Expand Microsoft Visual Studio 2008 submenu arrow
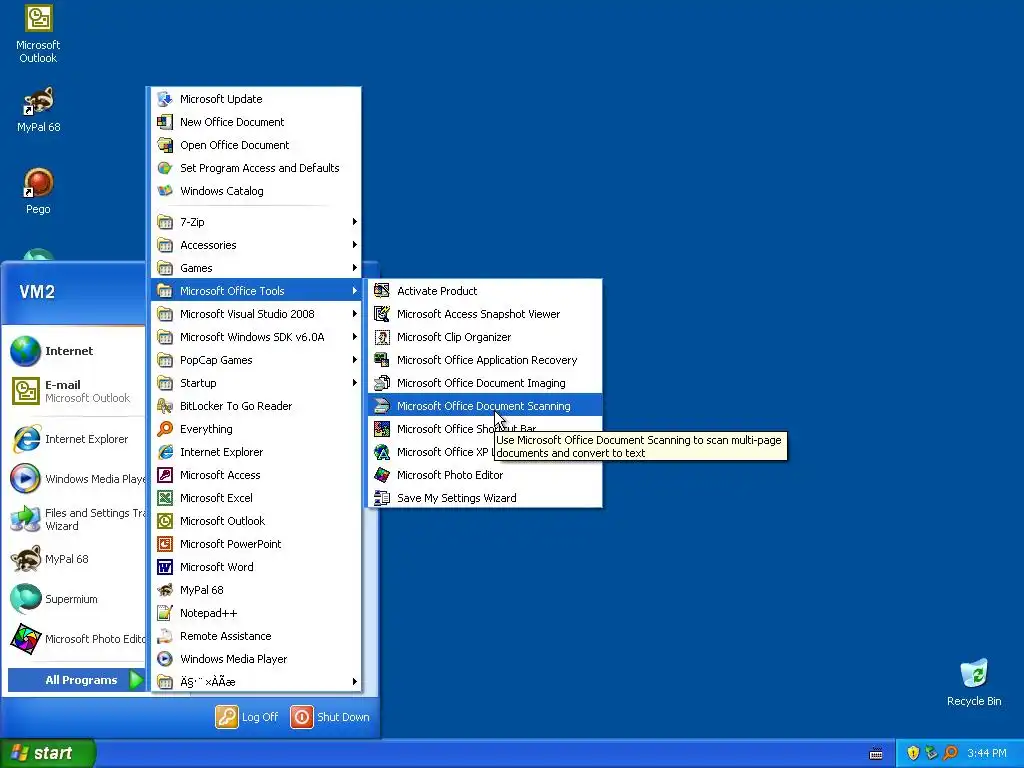This screenshot has width=1024, height=768. point(354,314)
